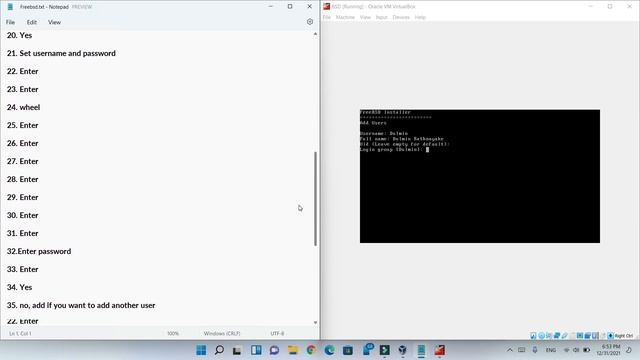Click the blue badged app icon next to Store
Screen dimensions: 640x360
(x=368, y=349)
